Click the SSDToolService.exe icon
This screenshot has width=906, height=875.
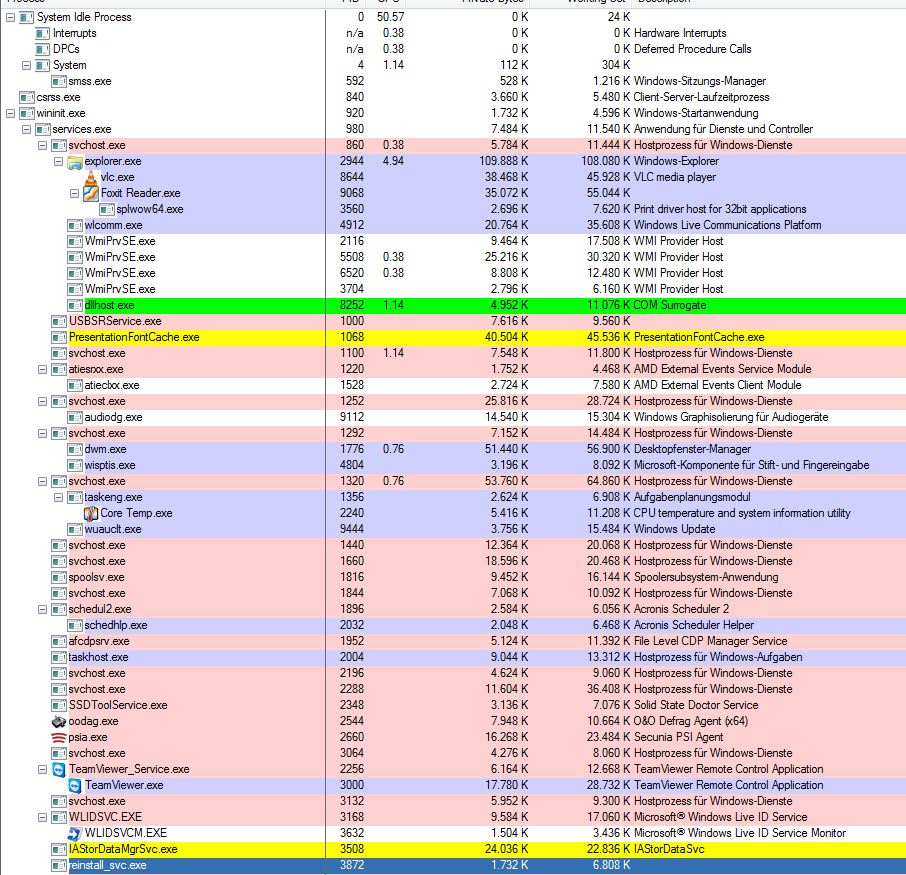[58, 705]
